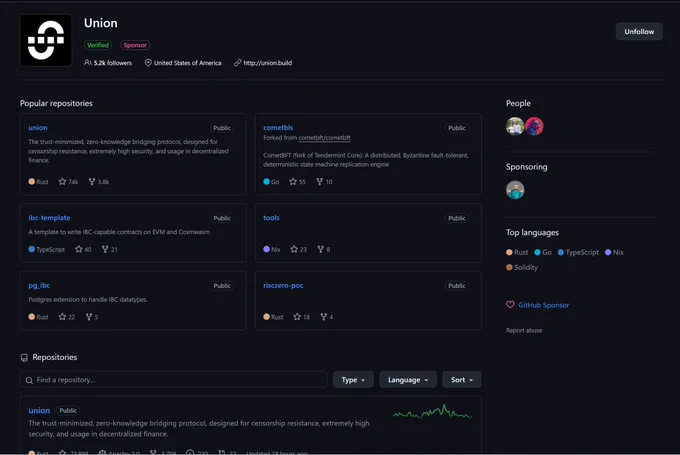Click the heart icon beside GitHub Sponsor

pos(510,305)
